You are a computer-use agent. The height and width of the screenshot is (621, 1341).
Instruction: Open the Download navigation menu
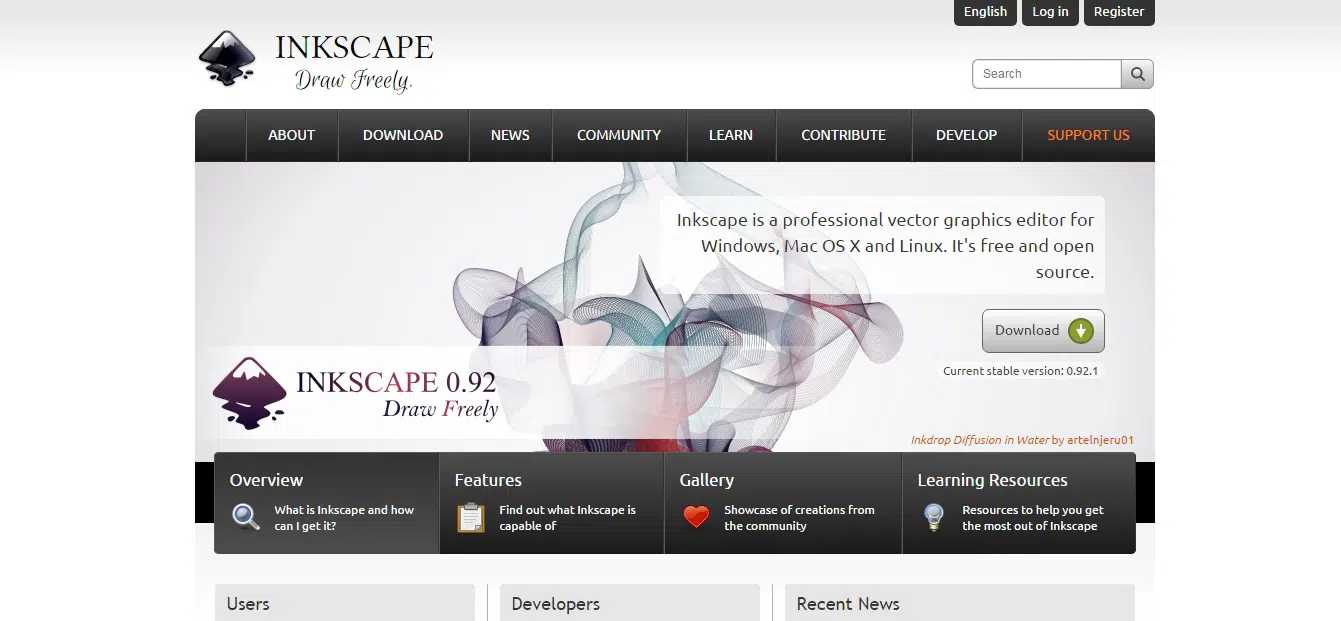[403, 135]
